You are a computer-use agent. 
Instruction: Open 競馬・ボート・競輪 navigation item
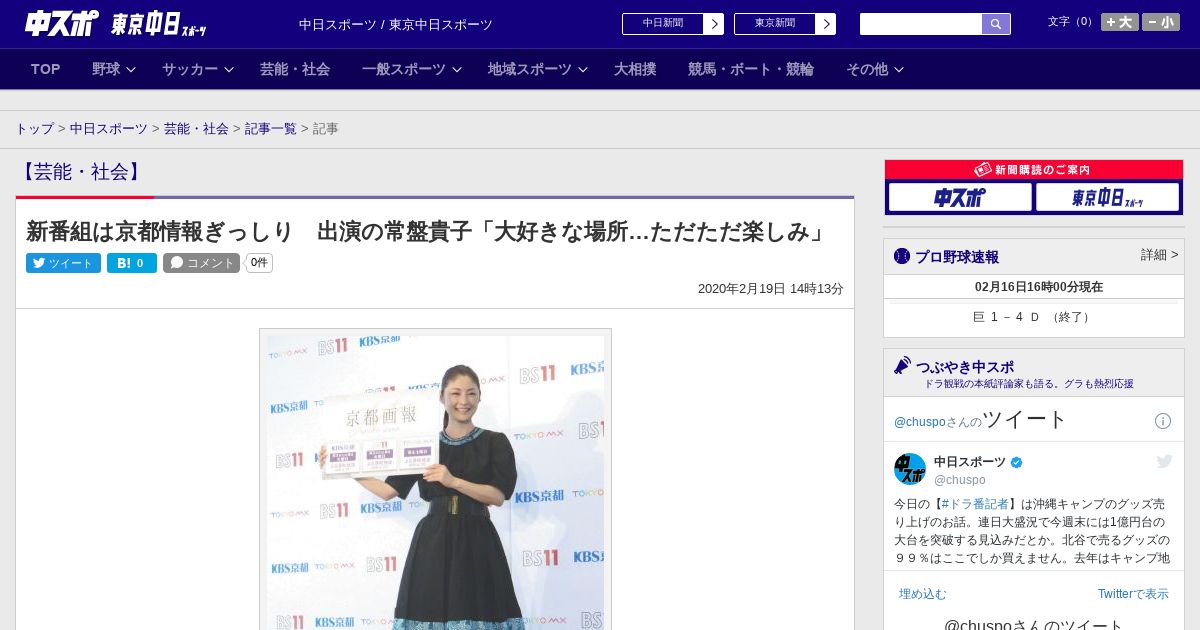[x=751, y=69]
